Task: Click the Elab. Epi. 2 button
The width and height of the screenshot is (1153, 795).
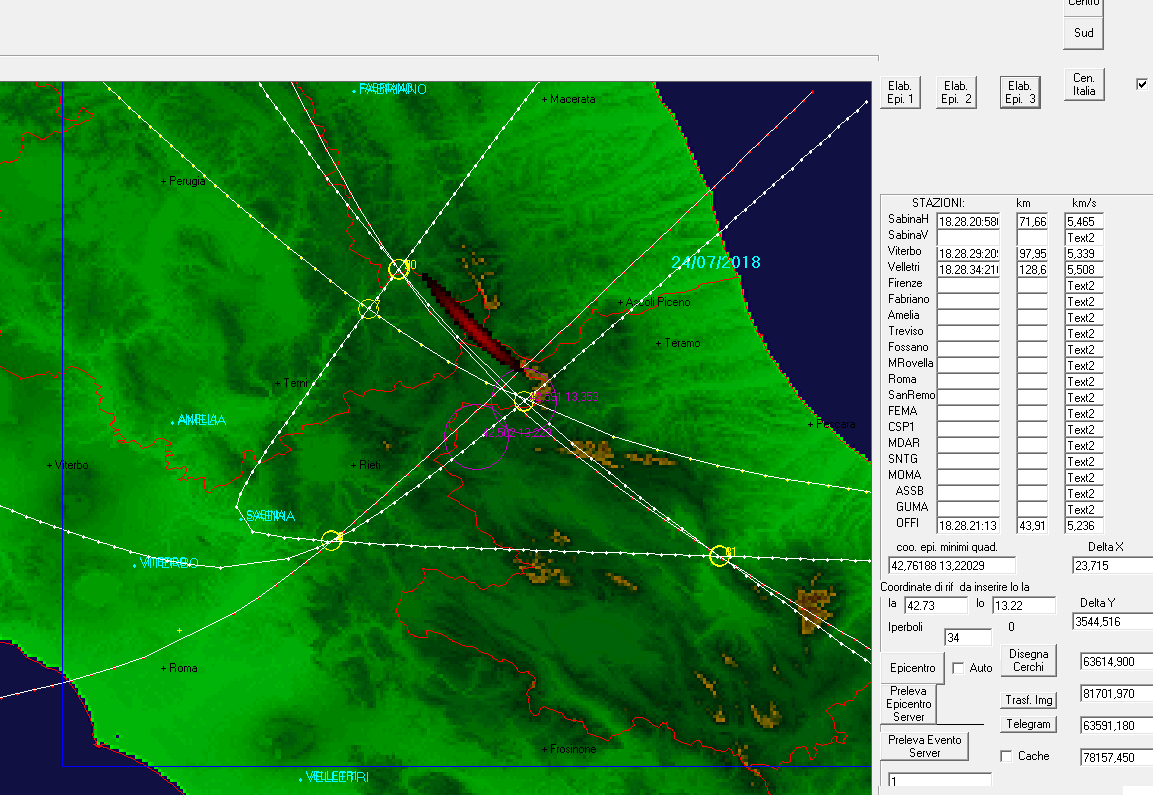Action: pyautogui.click(x=956, y=93)
